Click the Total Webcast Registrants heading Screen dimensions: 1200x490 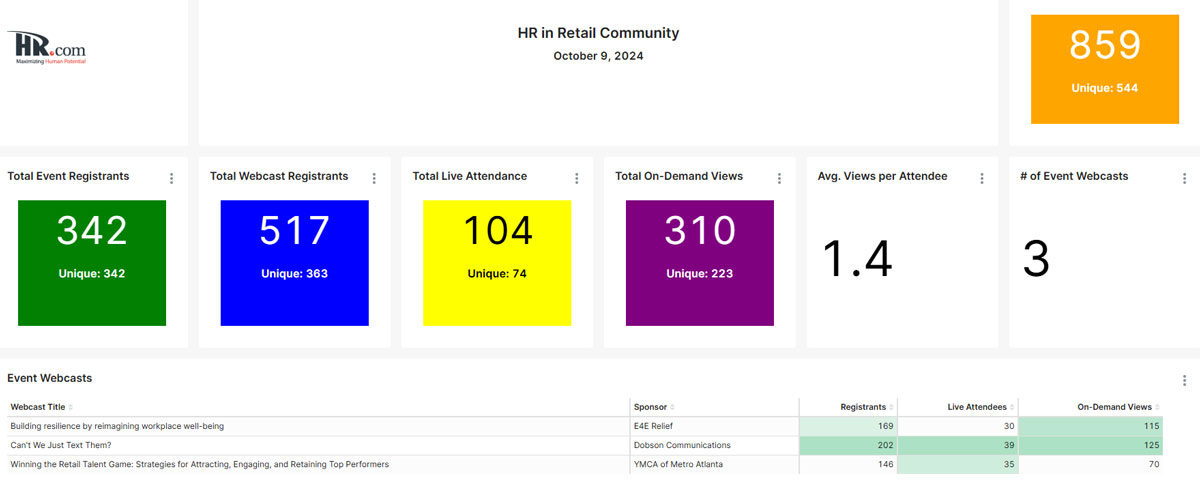pos(279,176)
